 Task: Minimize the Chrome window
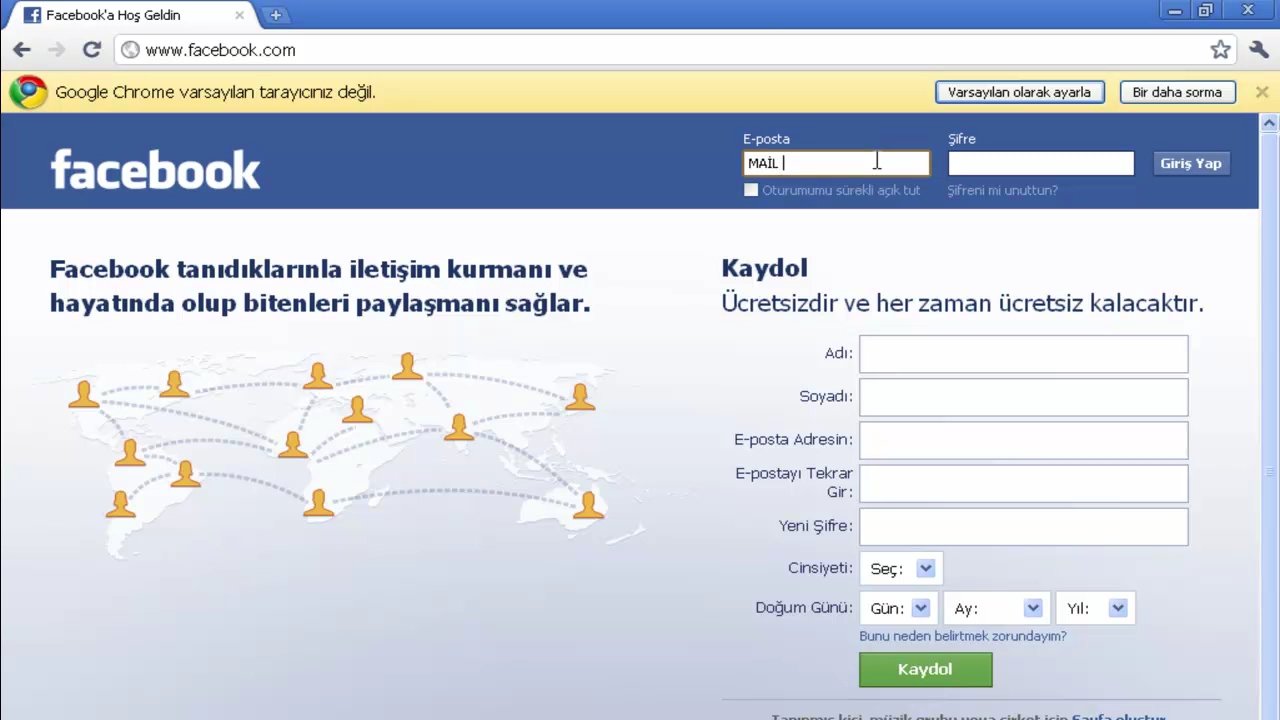[1174, 11]
